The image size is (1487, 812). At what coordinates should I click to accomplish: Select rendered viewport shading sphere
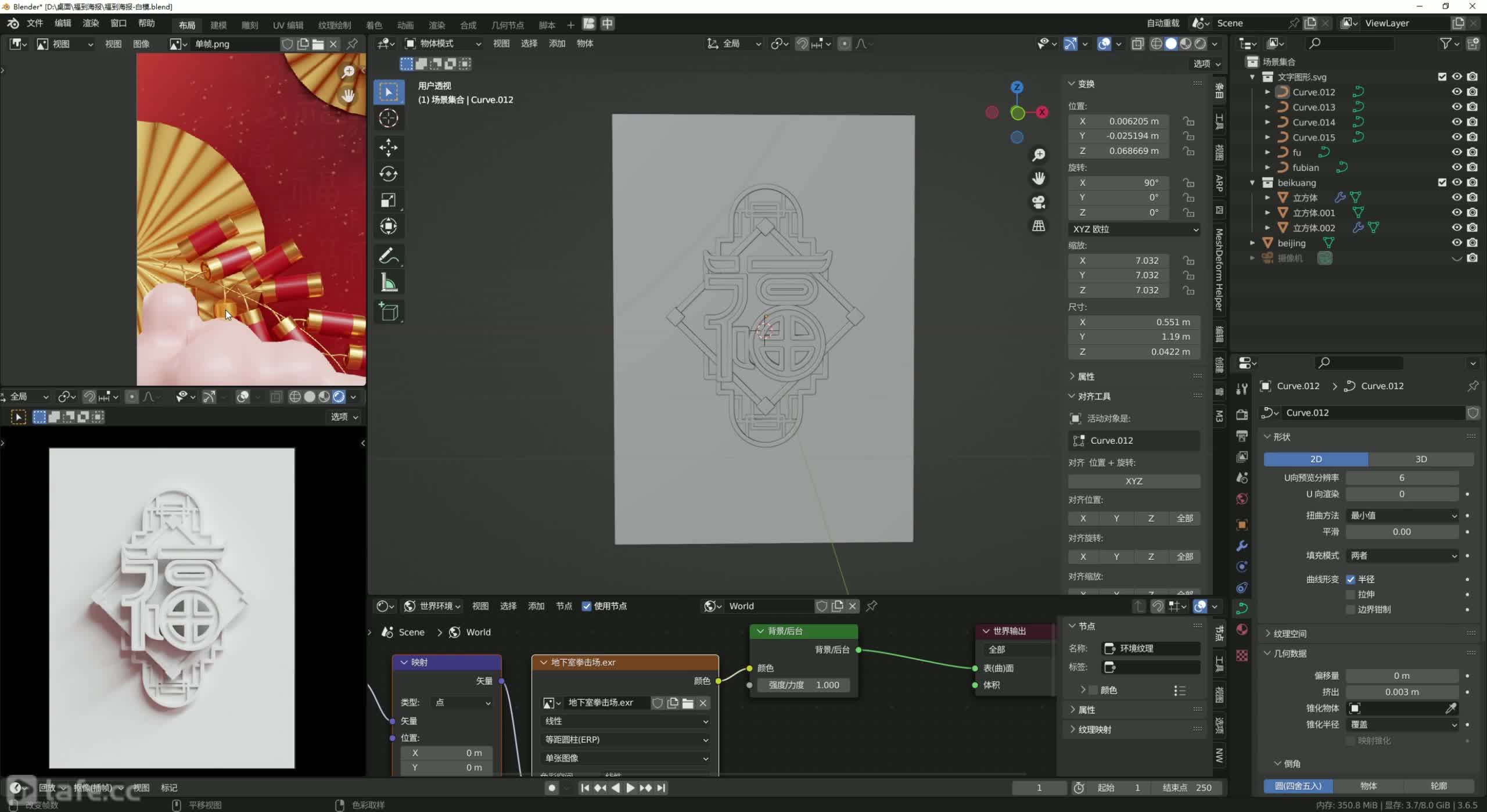1201,44
